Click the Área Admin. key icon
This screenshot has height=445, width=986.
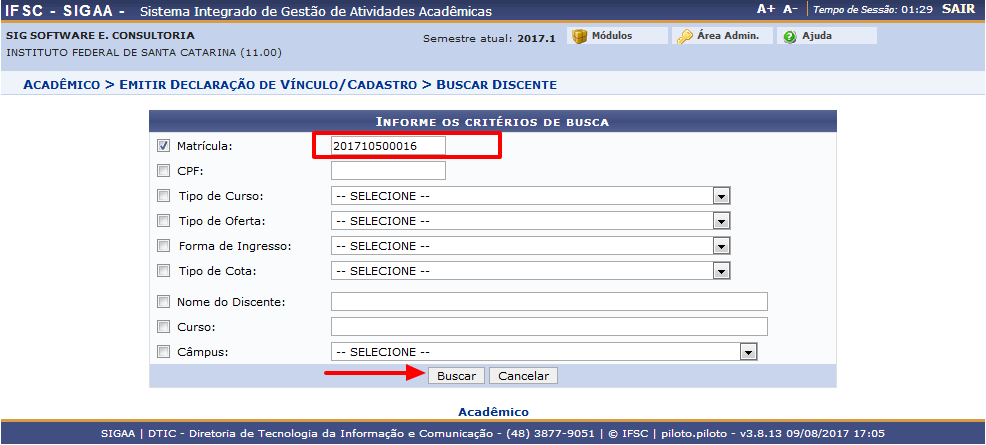coord(685,36)
